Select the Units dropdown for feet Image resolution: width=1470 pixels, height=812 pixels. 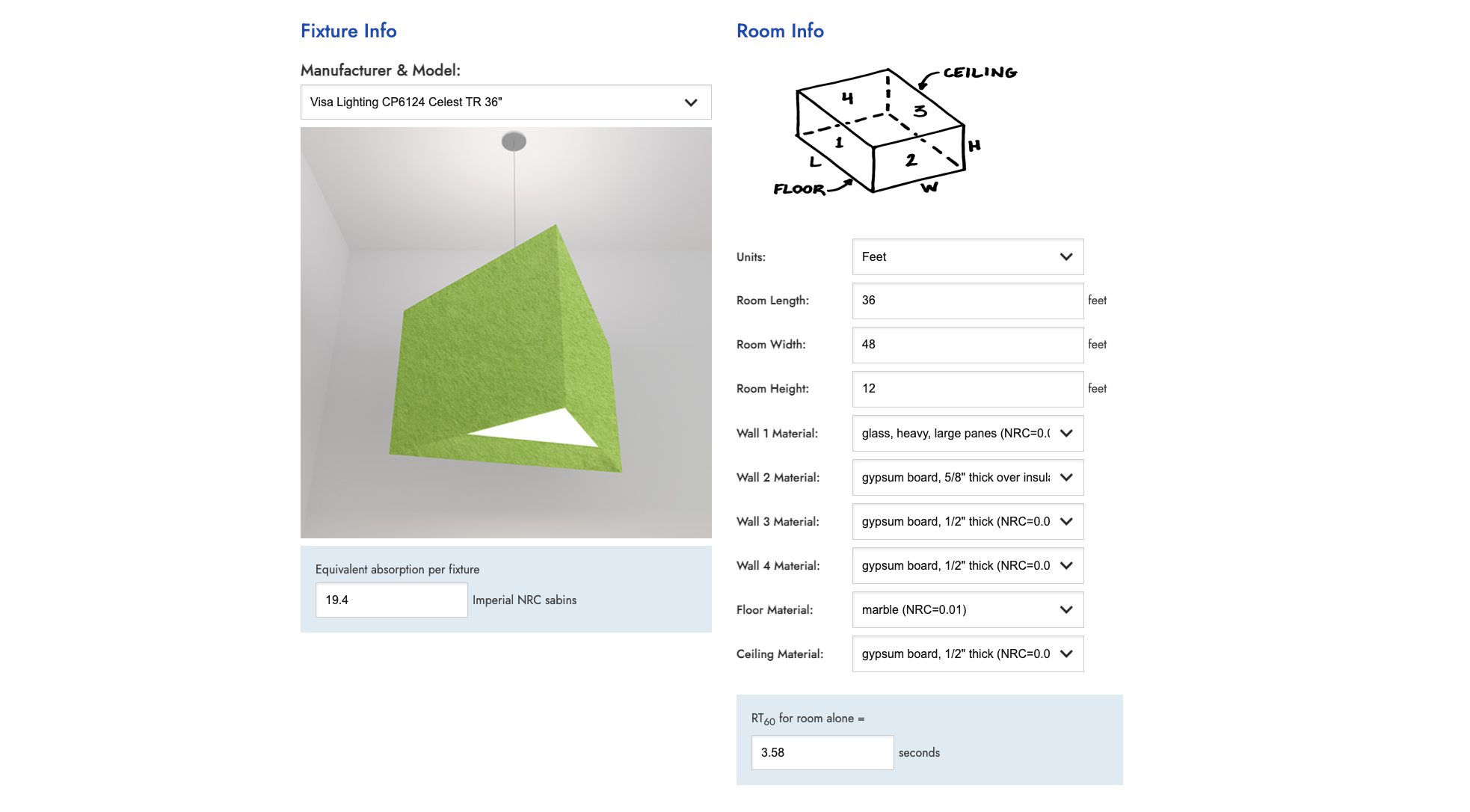pyautogui.click(x=967, y=256)
